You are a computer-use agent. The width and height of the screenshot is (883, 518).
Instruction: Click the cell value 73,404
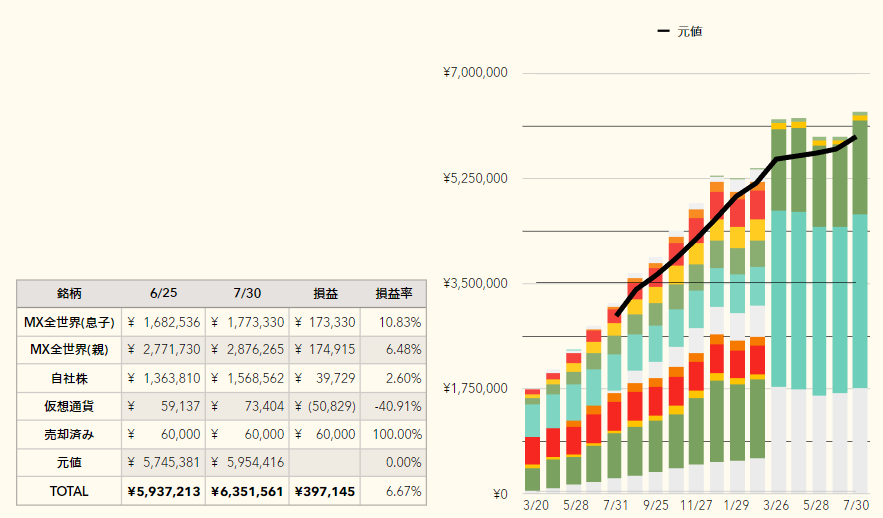(x=247, y=407)
